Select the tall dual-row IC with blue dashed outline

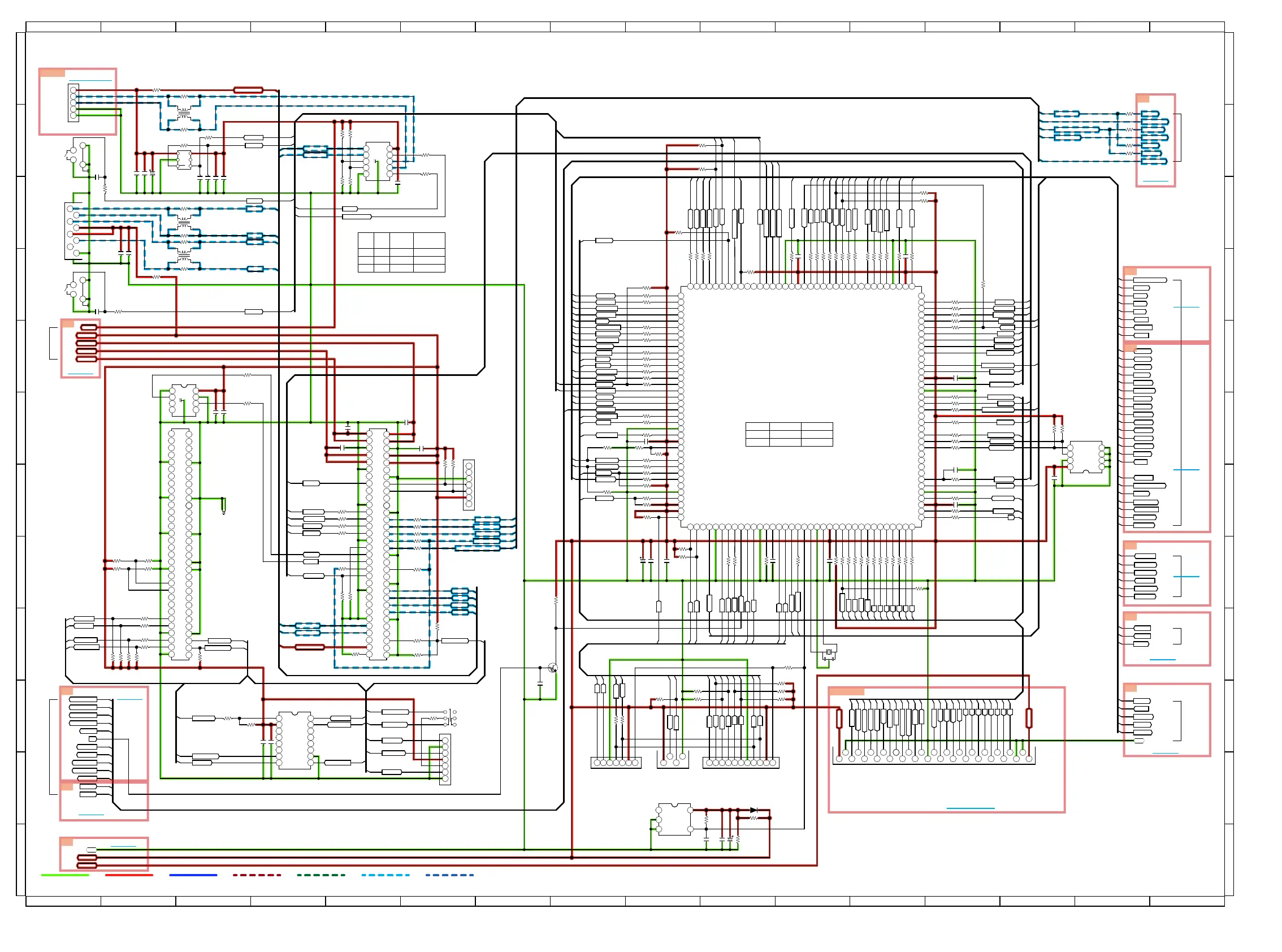point(378,544)
